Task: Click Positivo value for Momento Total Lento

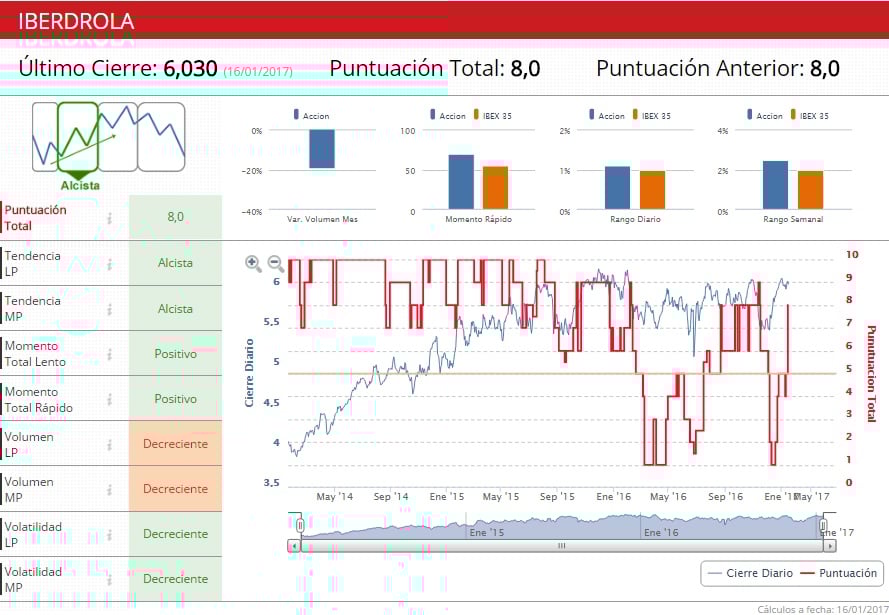Action: tap(175, 354)
